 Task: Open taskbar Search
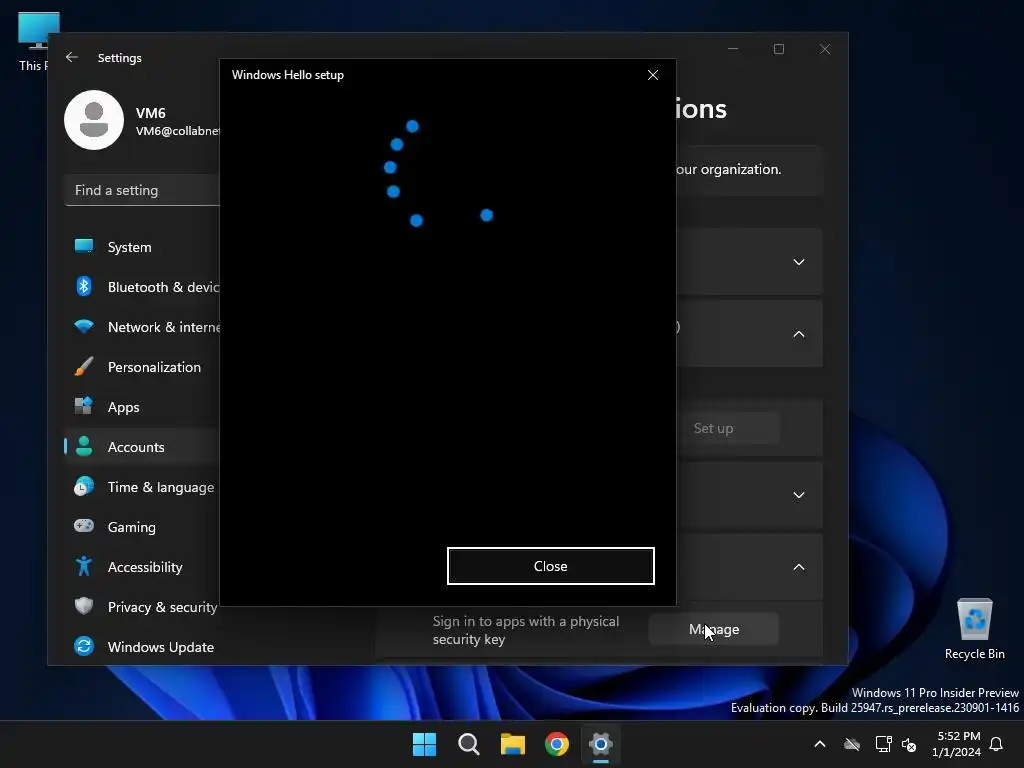coord(469,744)
